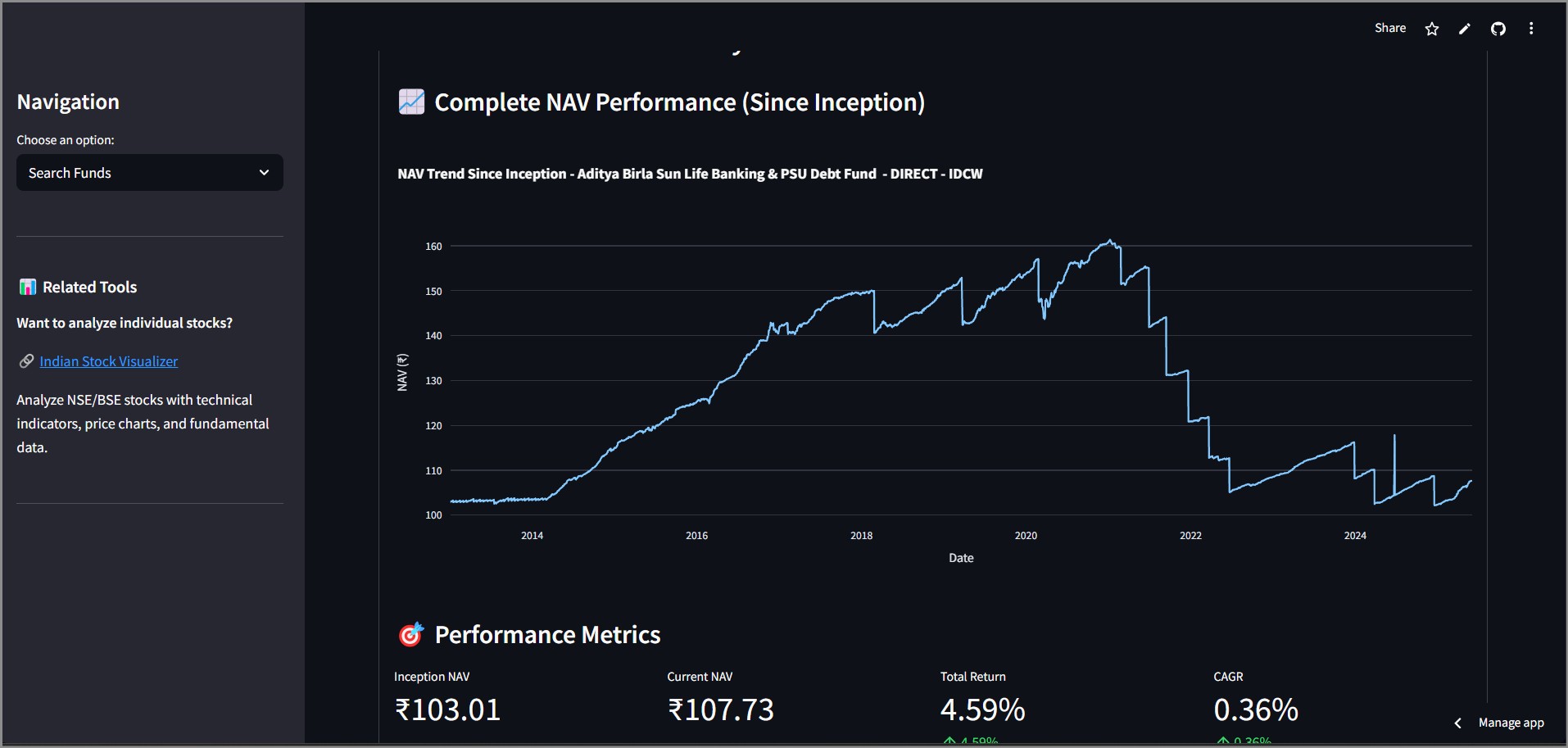The image size is (1568, 748).
Task: Open the Indian Stock Visualizer link
Action: pyautogui.click(x=109, y=360)
